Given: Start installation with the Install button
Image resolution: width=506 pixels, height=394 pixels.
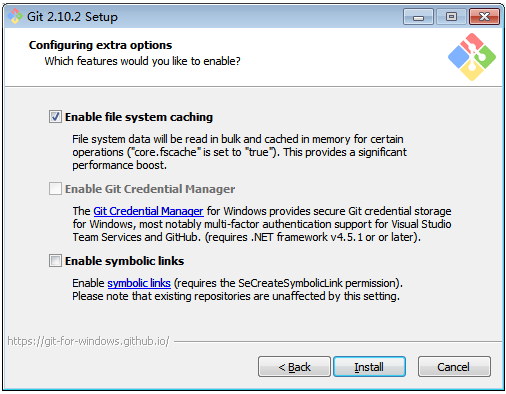Looking at the screenshot, I should 369,367.
